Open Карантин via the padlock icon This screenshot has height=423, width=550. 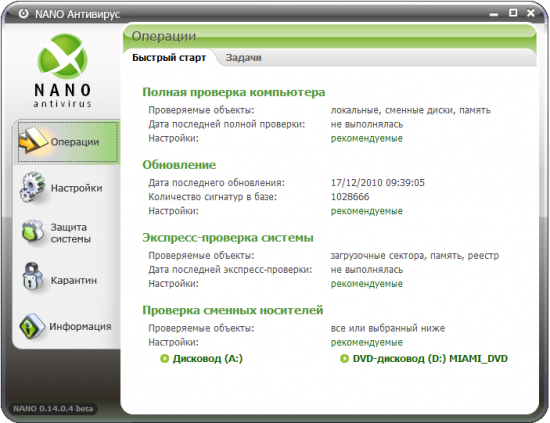(33, 277)
